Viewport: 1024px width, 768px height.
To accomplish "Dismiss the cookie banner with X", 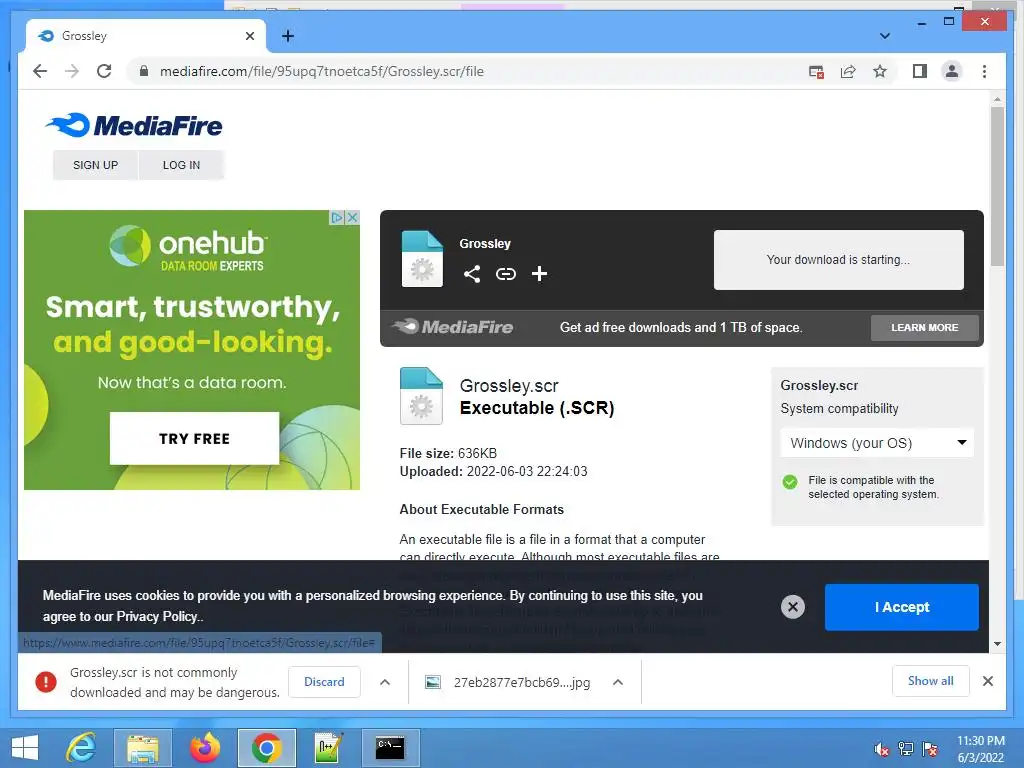I will point(793,607).
